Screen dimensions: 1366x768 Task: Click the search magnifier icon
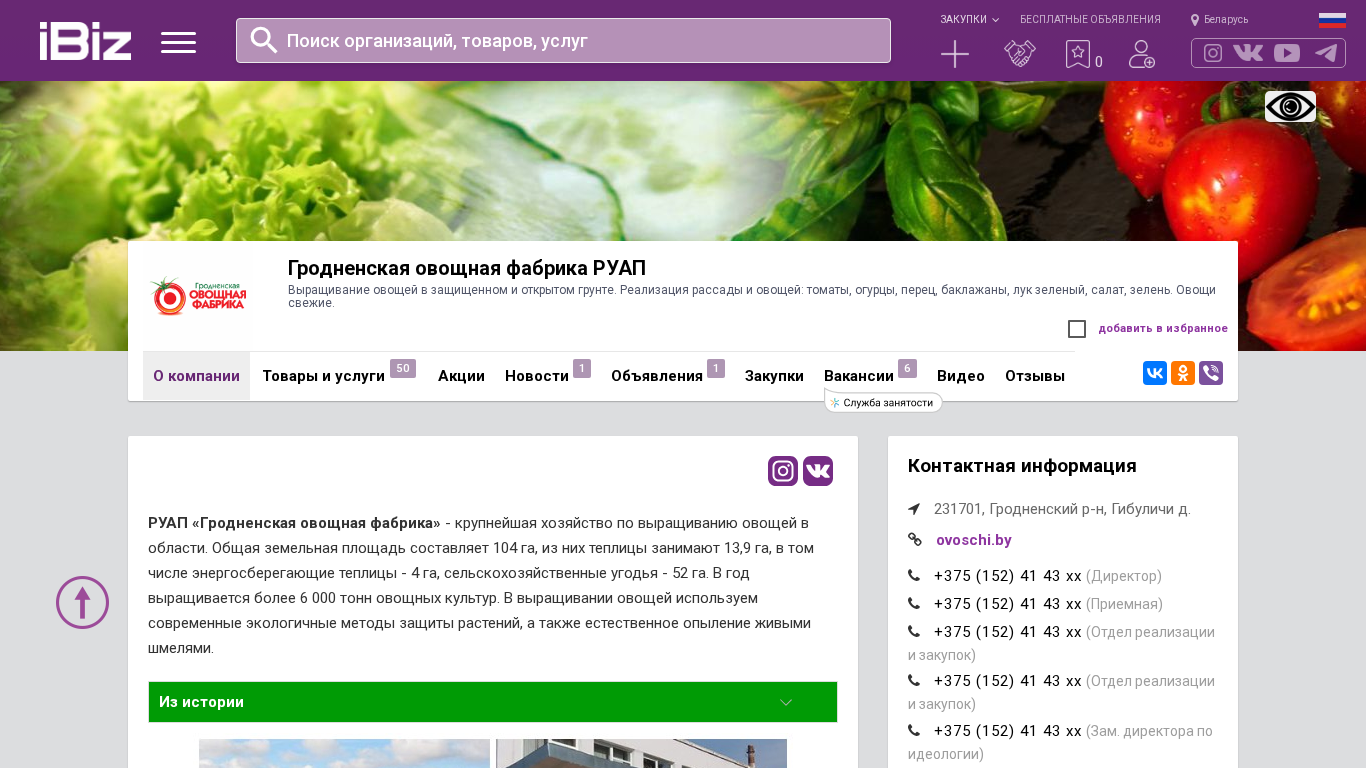pyautogui.click(x=264, y=40)
